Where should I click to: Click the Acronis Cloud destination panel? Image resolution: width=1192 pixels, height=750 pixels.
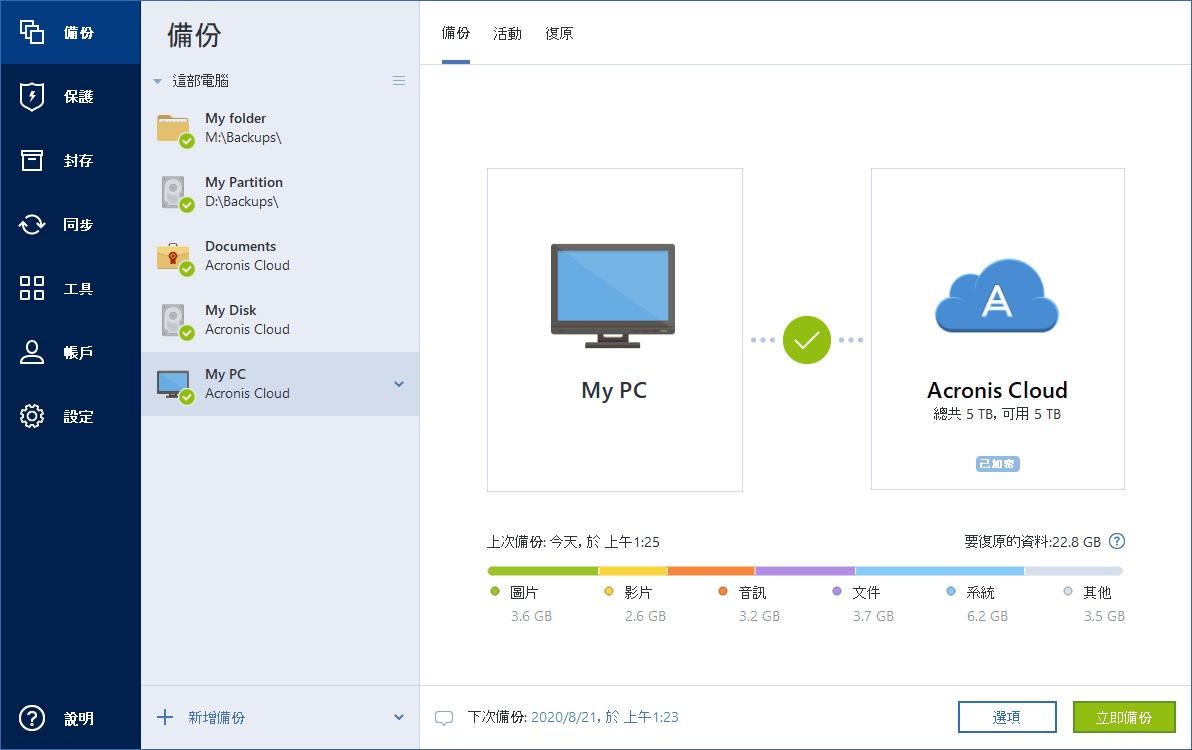click(x=997, y=329)
